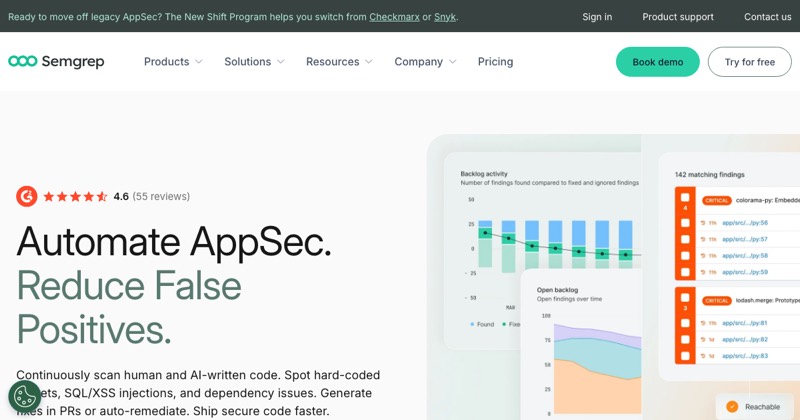
Task: Click the Book demo button
Action: click(x=658, y=62)
